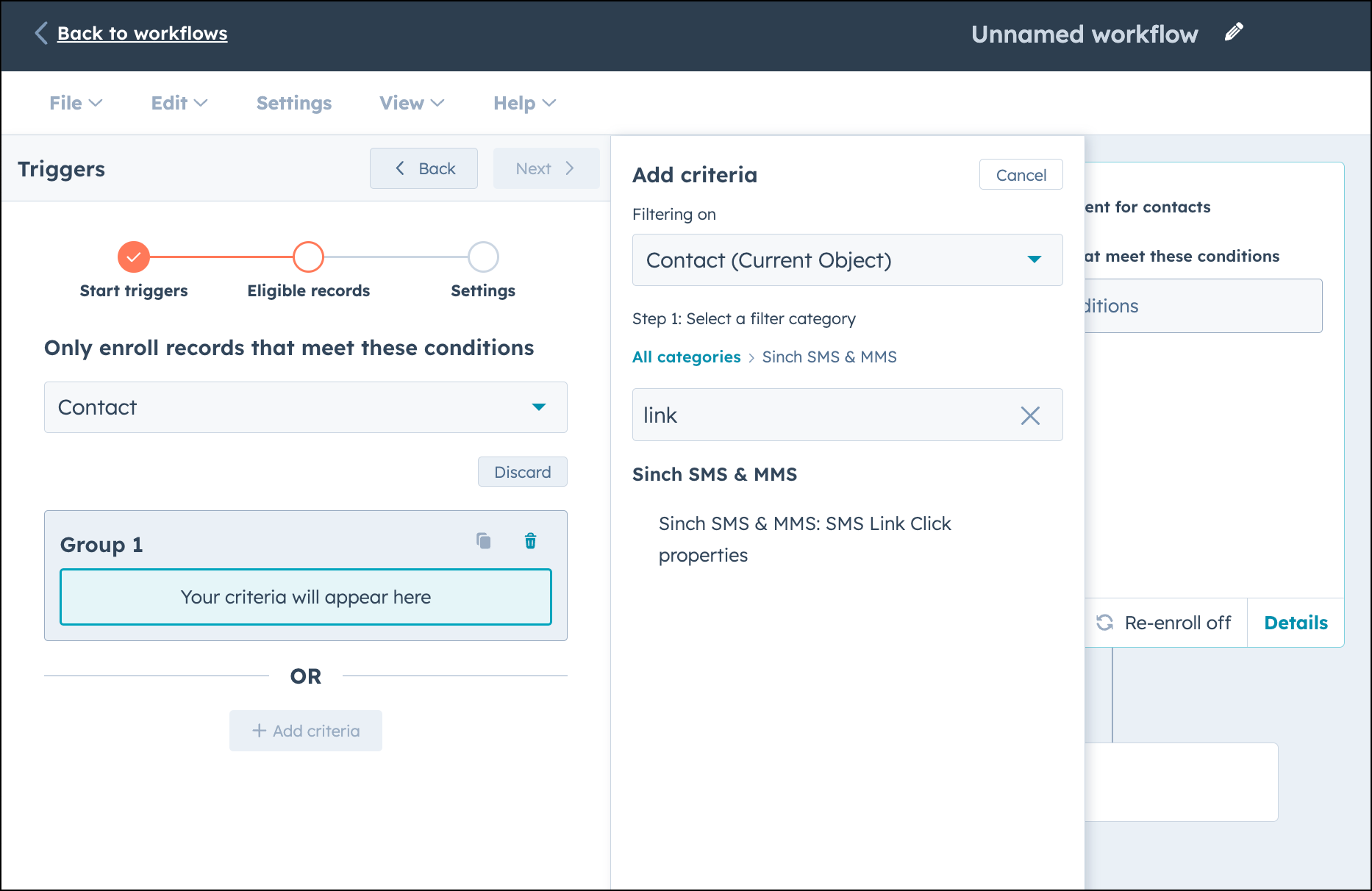The height and width of the screenshot is (891, 1372).
Task: Click the Discard button
Action: [522, 471]
